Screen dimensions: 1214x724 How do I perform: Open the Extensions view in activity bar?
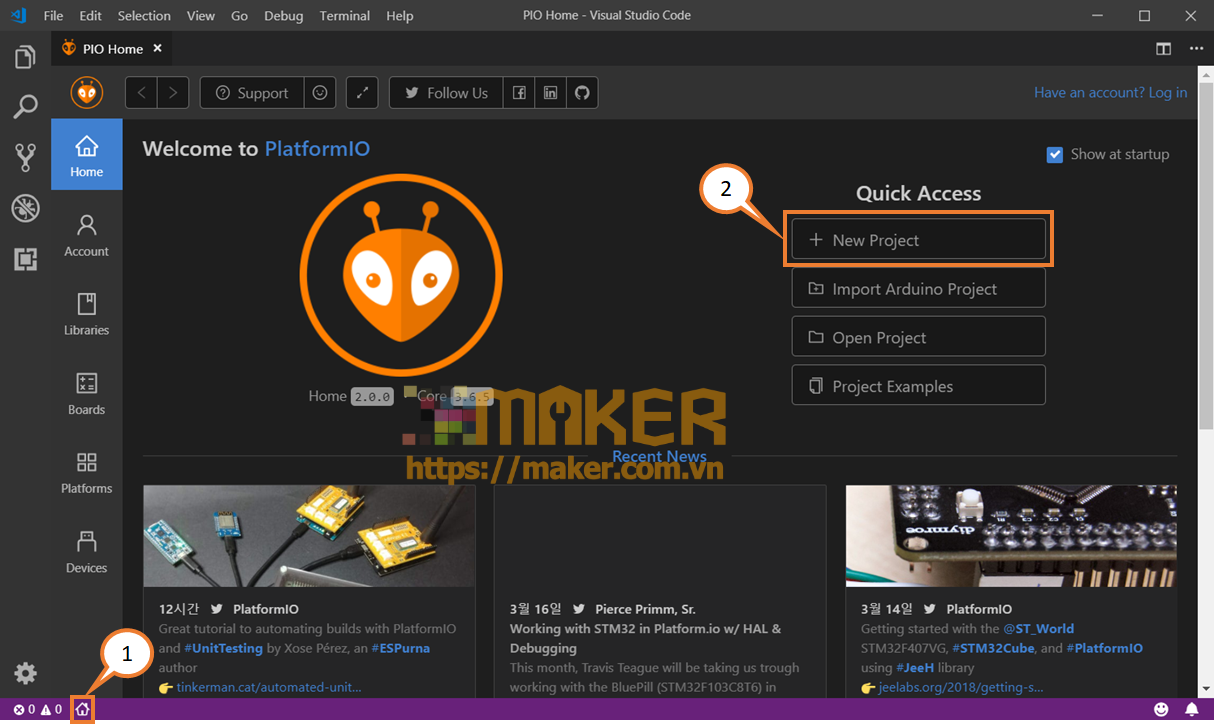point(25,259)
